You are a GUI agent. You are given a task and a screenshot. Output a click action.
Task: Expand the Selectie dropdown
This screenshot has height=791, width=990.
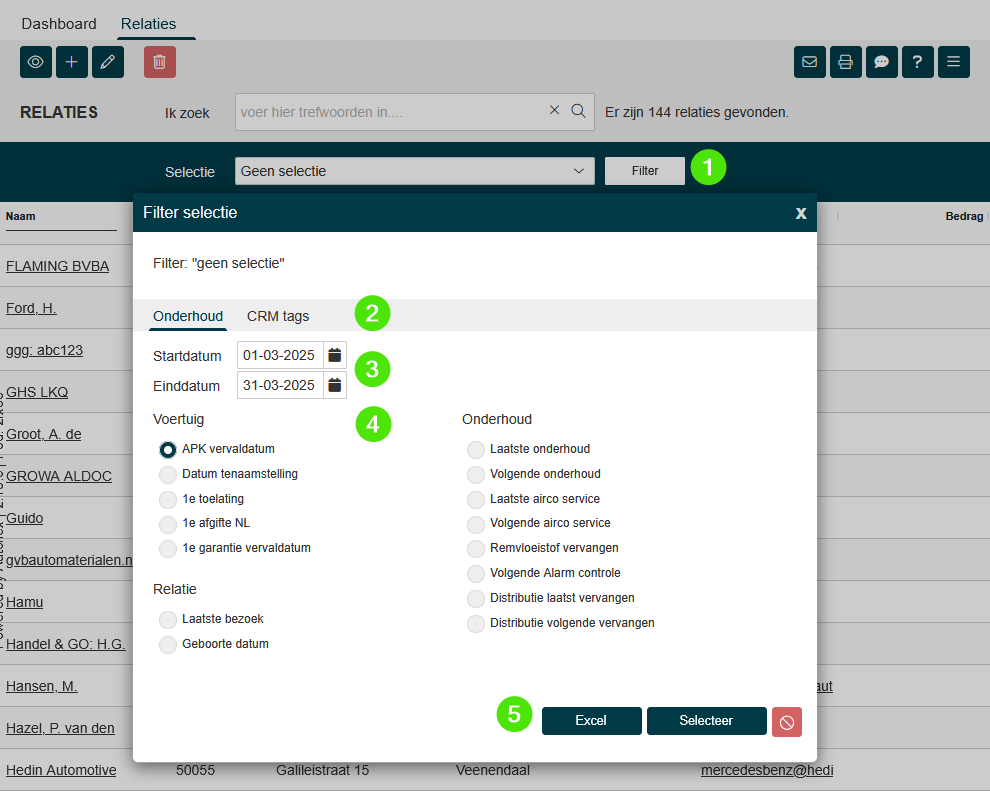click(414, 171)
